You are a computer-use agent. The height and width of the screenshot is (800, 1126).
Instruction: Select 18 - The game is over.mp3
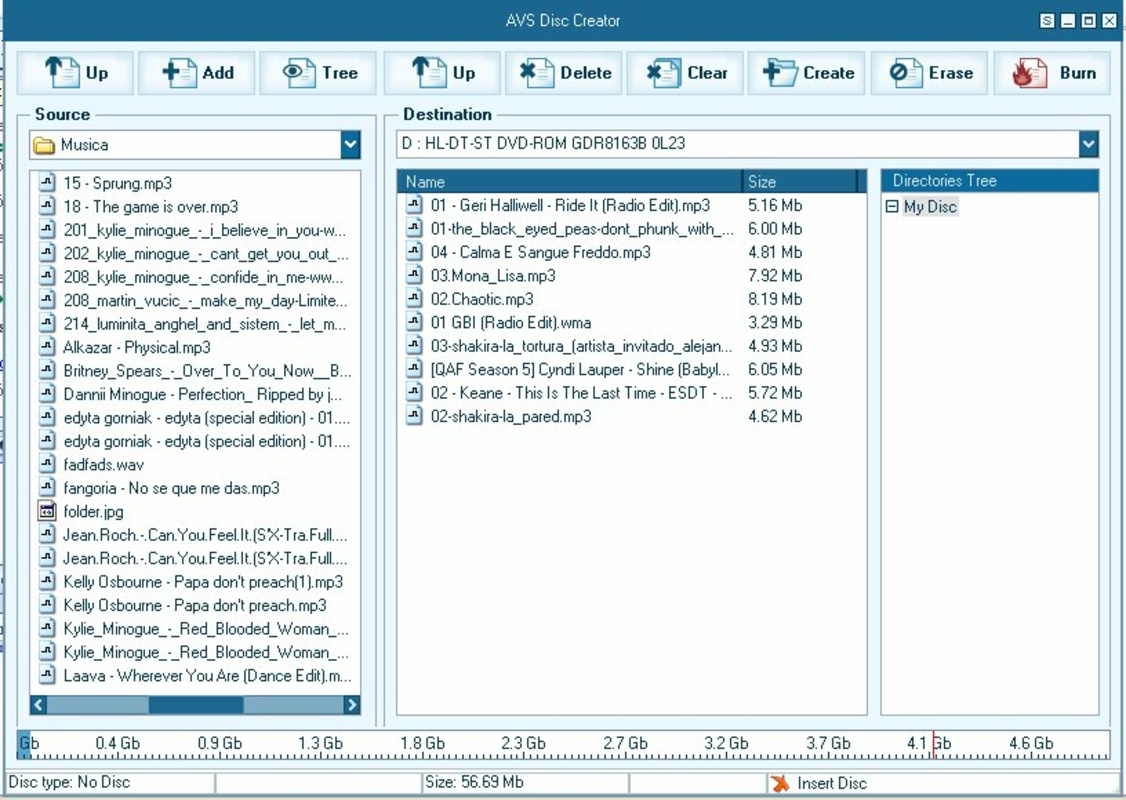(x=151, y=207)
